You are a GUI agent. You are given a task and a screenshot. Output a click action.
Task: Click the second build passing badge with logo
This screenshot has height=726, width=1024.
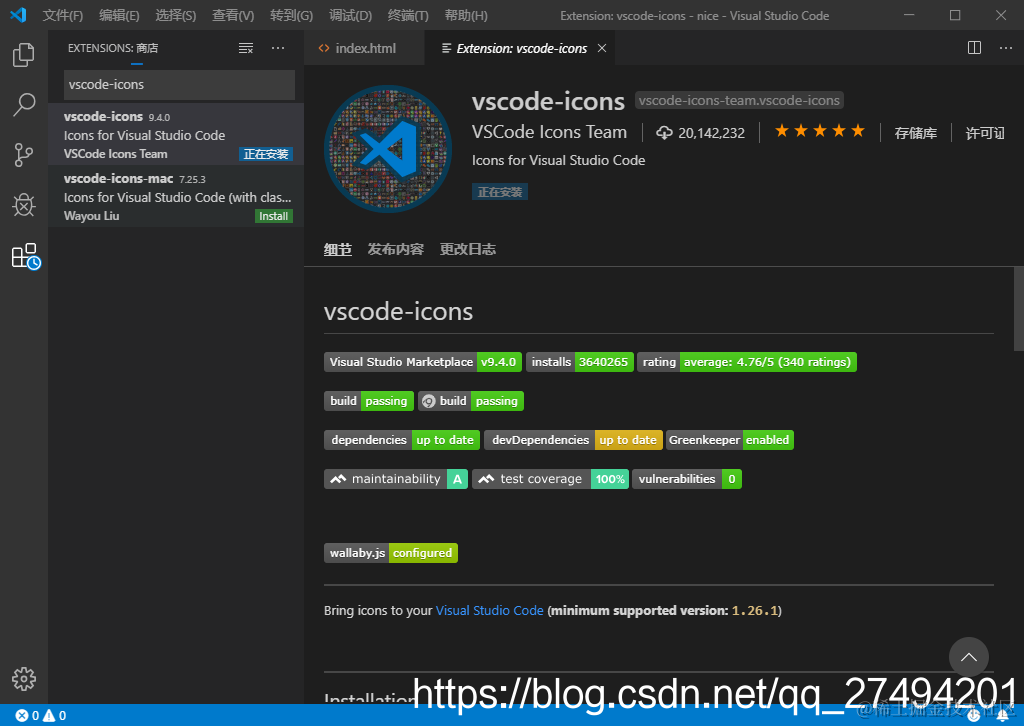pos(471,401)
